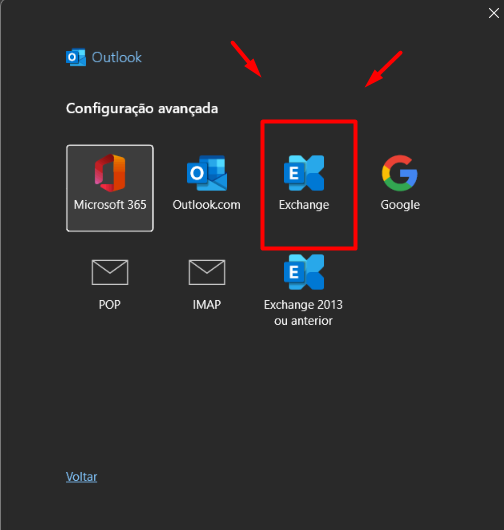Select the Microsoft 365 account icon
The height and width of the screenshot is (530, 504).
(110, 173)
